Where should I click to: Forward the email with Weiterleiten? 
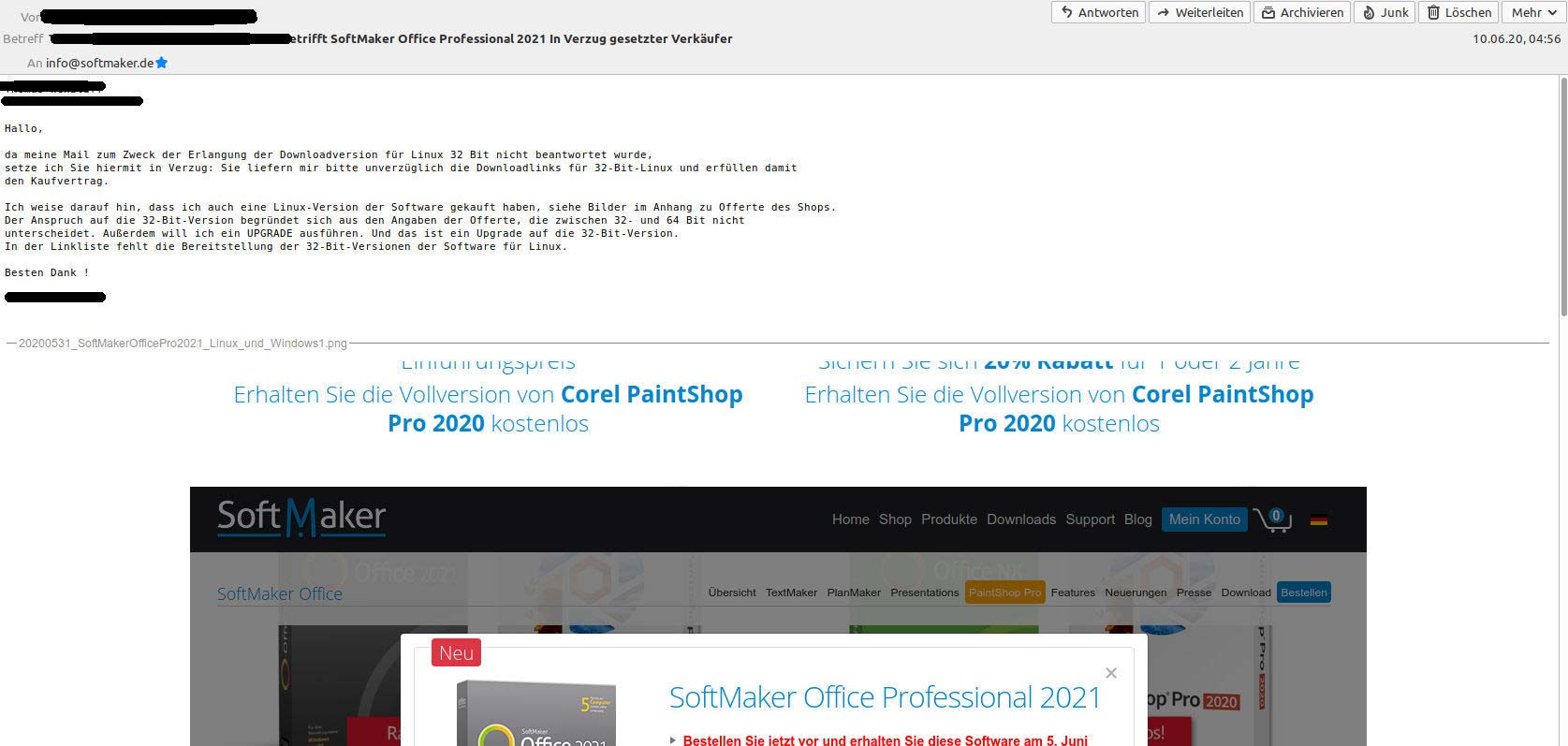(1200, 12)
